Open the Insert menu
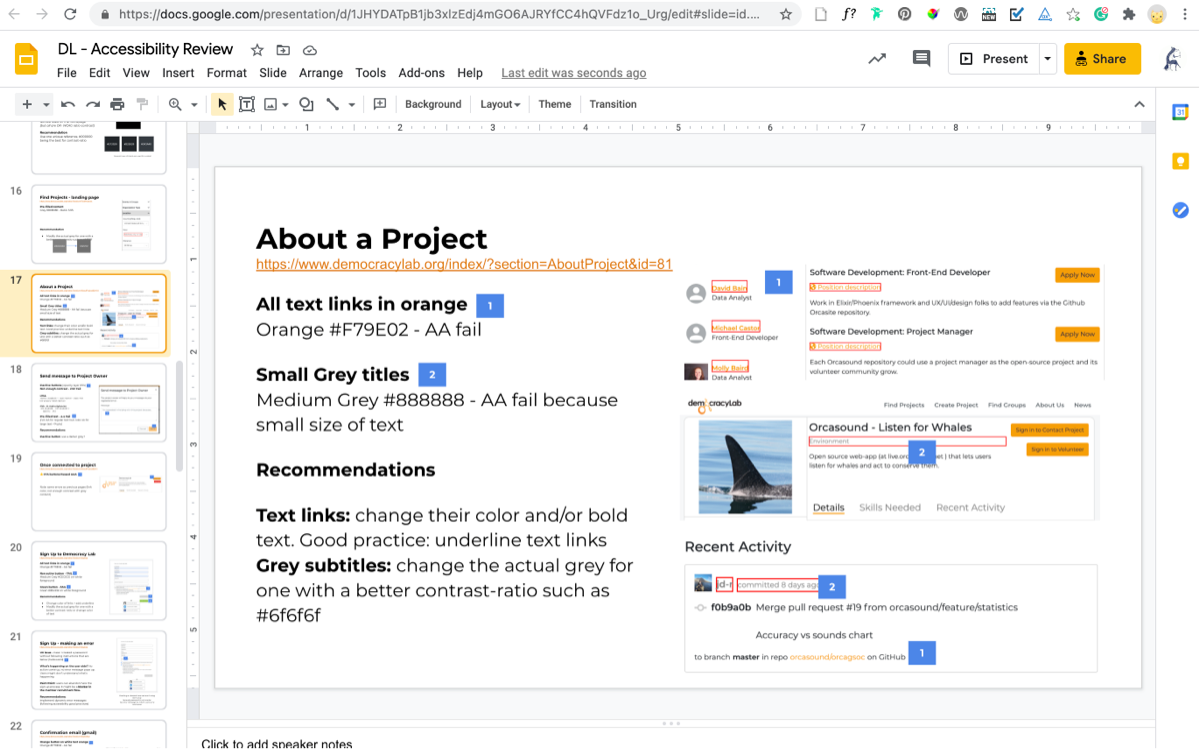 pyautogui.click(x=178, y=73)
